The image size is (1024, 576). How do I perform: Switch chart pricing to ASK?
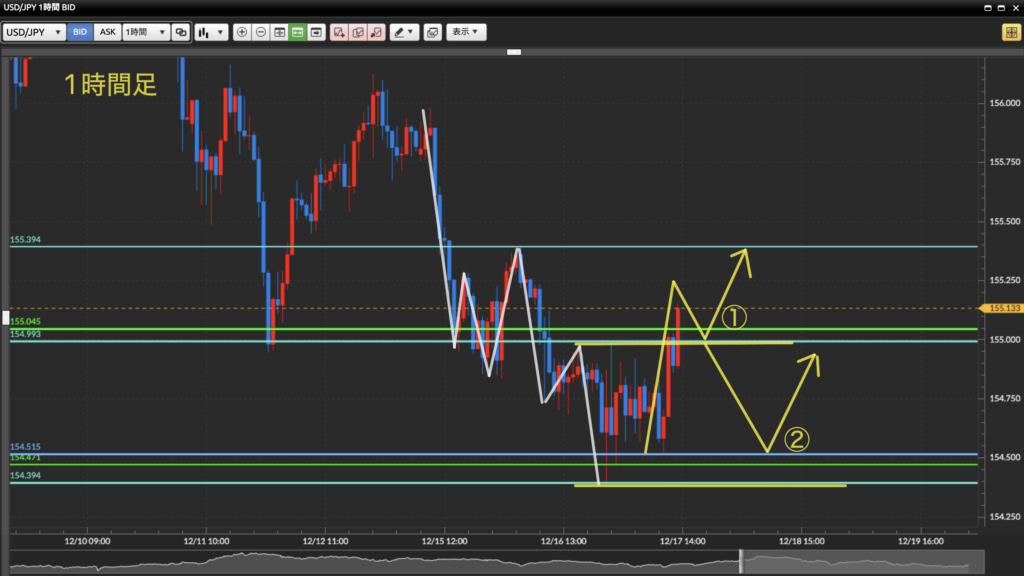click(x=107, y=32)
